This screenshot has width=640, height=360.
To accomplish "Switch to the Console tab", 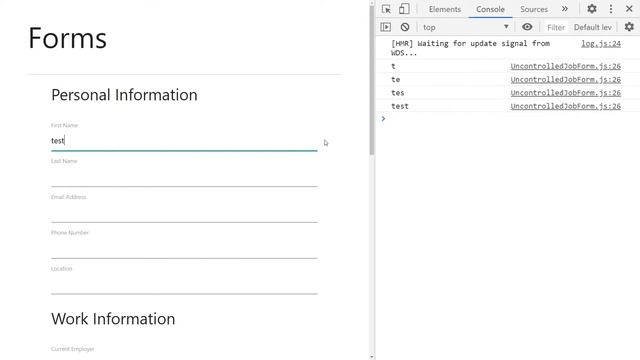I will point(490,9).
